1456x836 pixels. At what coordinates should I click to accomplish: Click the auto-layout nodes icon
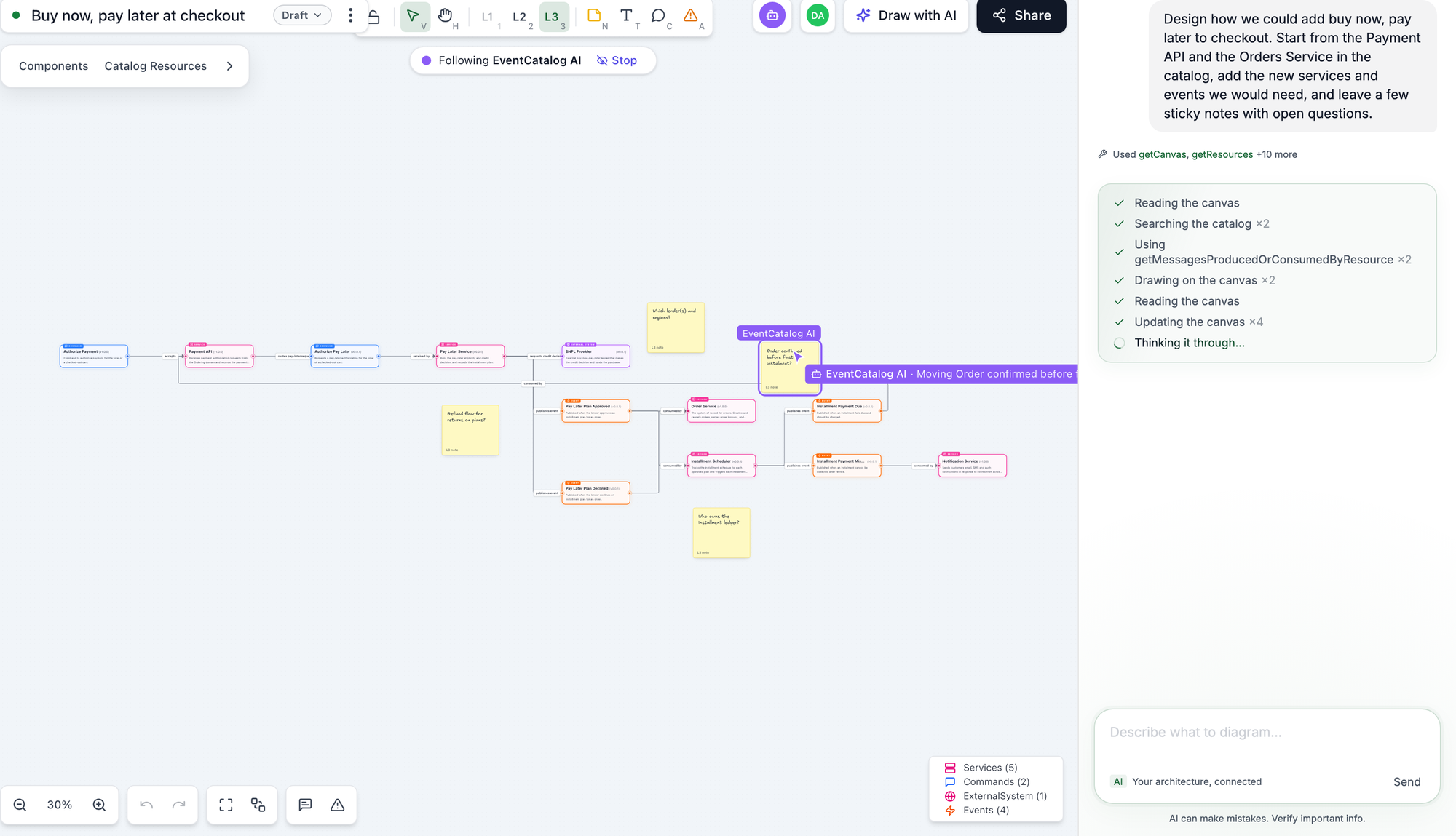(258, 805)
